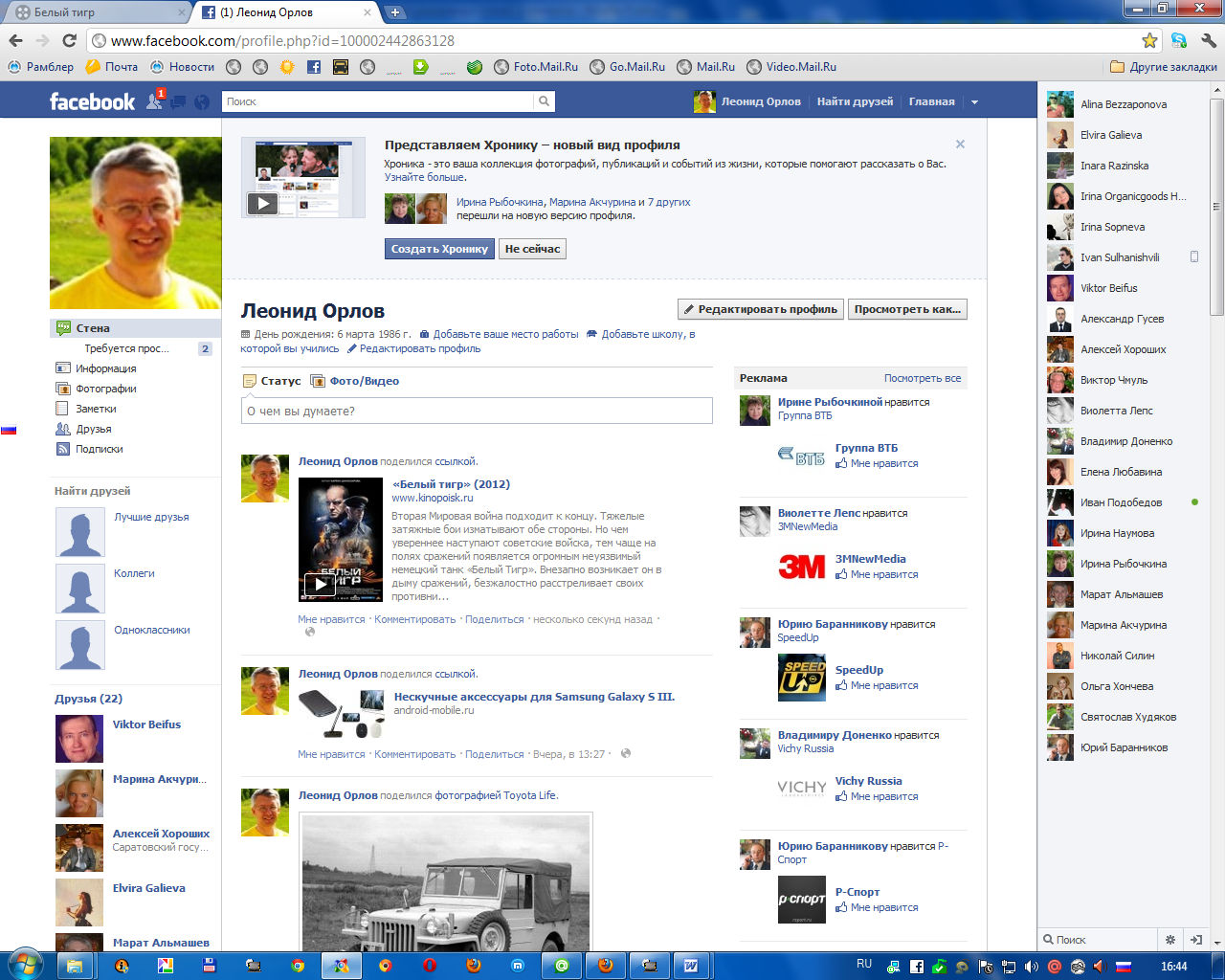Open Chrome's wrench settings menu
This screenshot has width=1225, height=980.
[x=1208, y=40]
